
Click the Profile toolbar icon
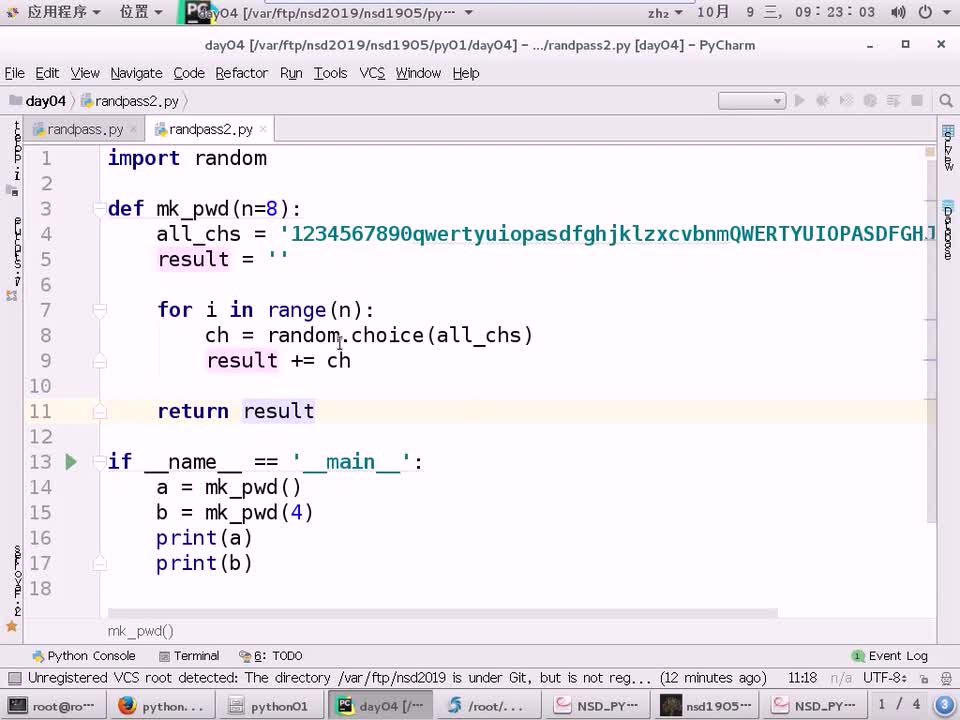click(870, 100)
